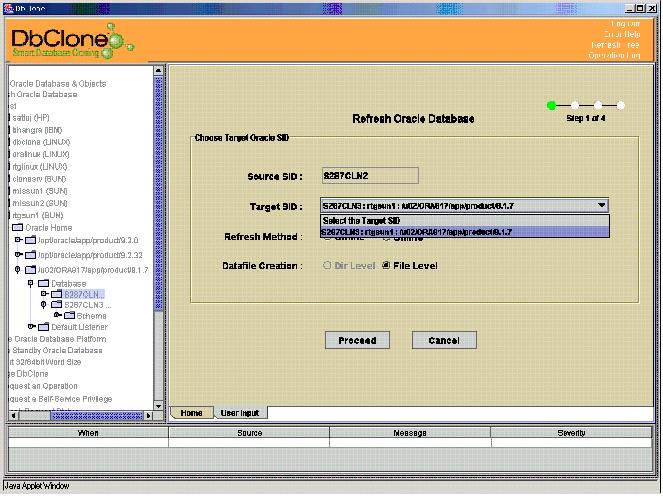Select the rtgsun1 (SUN) host

(38, 216)
